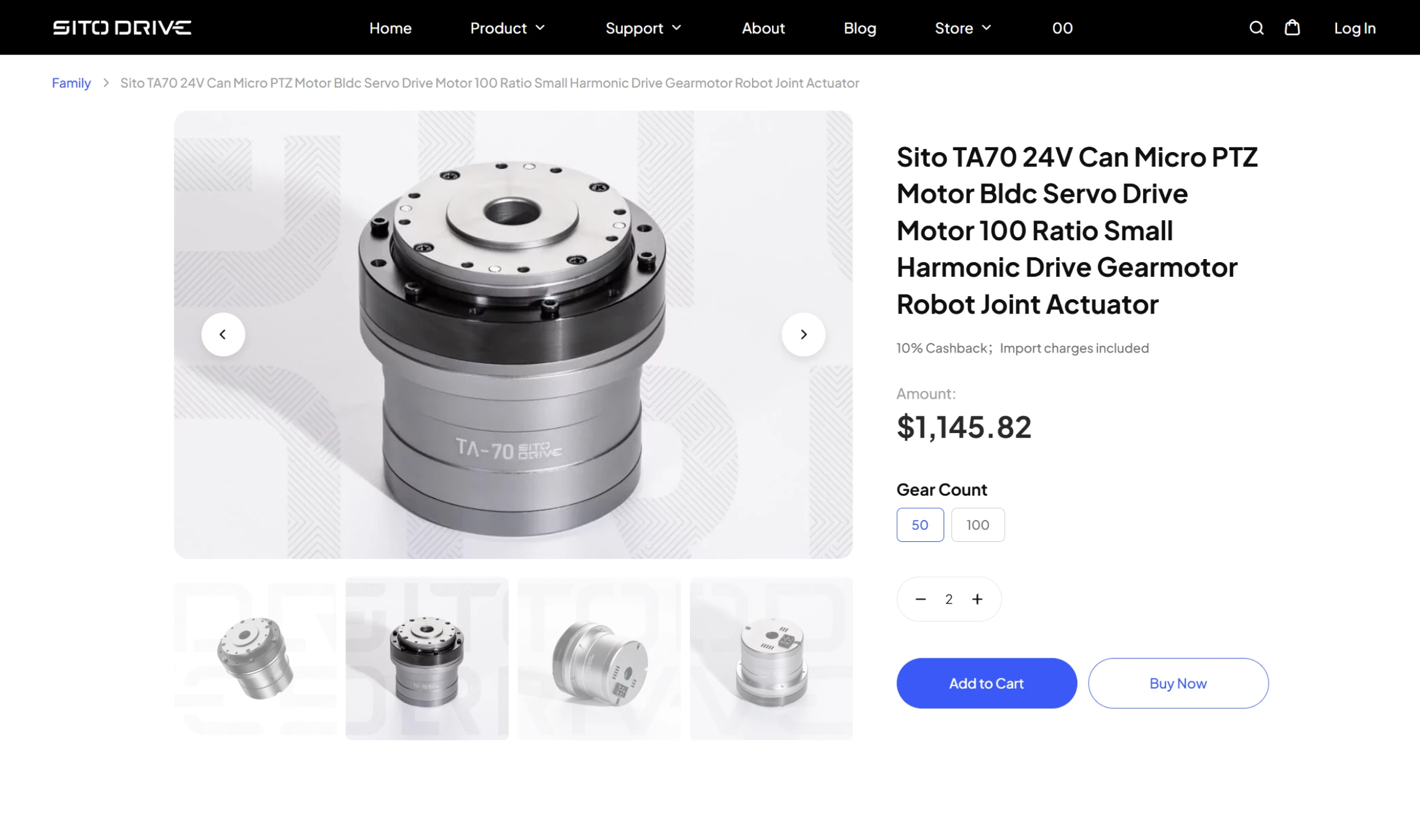Open the search icon in header
The image size is (1420, 840).
pyautogui.click(x=1256, y=28)
